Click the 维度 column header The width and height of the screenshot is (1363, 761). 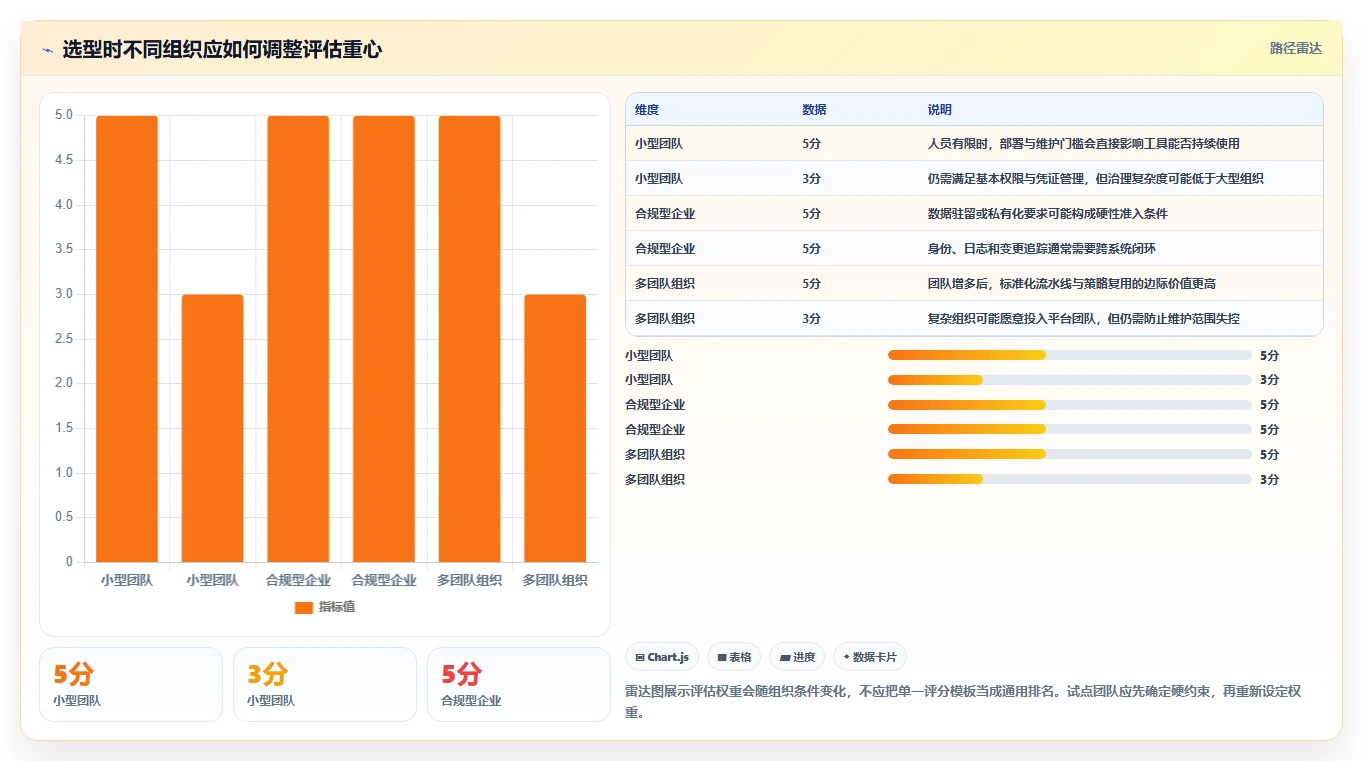click(647, 110)
